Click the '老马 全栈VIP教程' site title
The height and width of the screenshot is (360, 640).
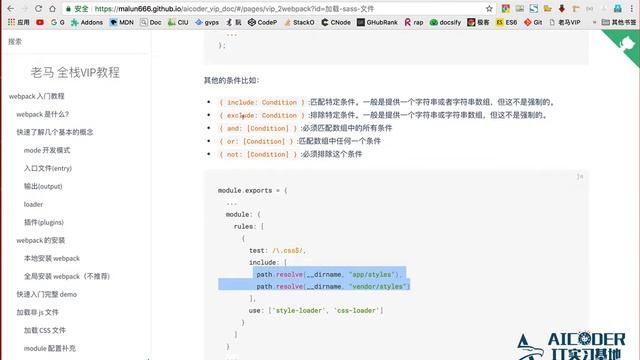point(75,73)
